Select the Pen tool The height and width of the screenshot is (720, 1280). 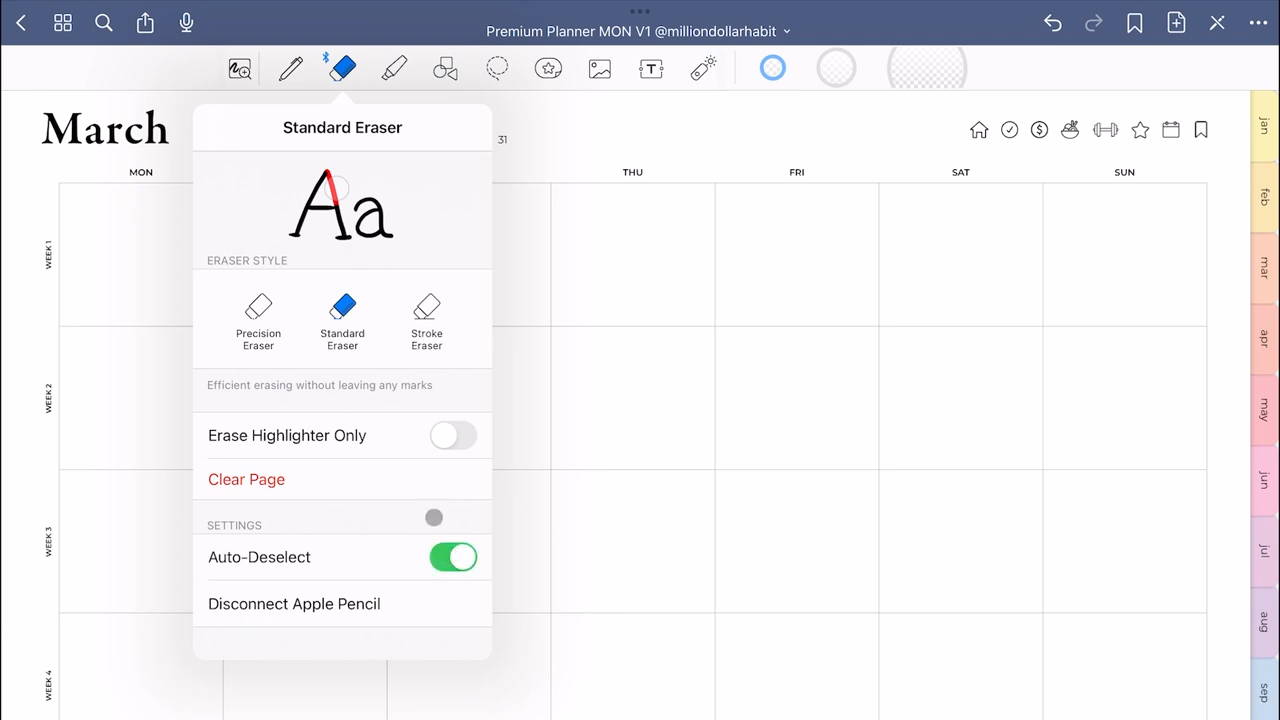291,68
